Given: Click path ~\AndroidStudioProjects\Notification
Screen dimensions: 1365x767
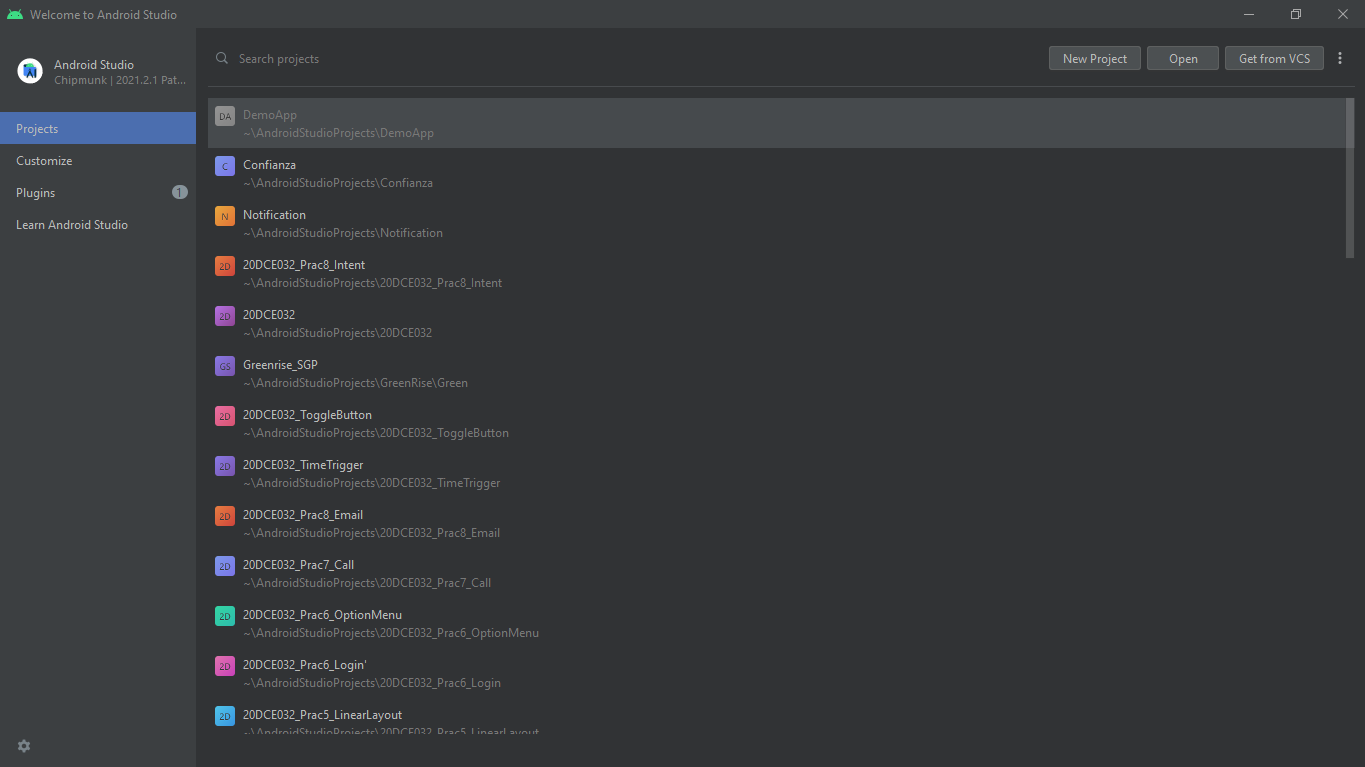Looking at the screenshot, I should click(x=343, y=233).
